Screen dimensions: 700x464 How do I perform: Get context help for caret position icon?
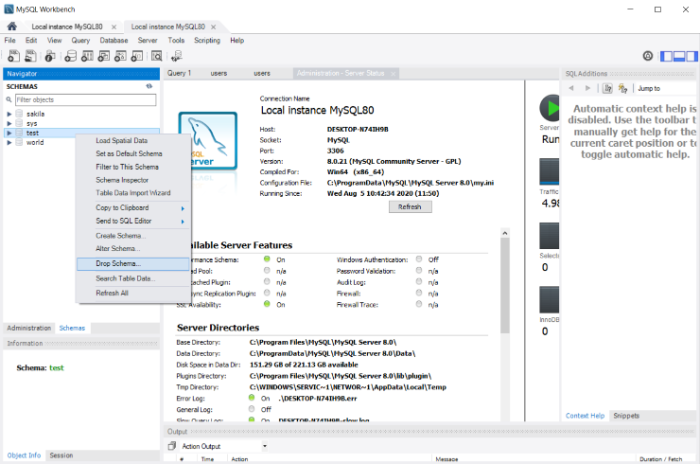coord(608,88)
